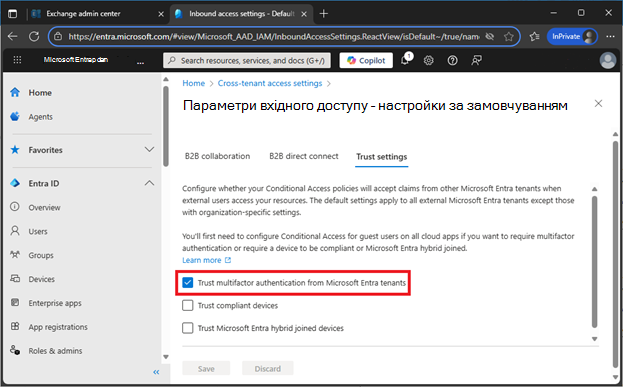This screenshot has width=623, height=388.
Task: Switch to the B2B collaboration tab
Action: pos(217,156)
